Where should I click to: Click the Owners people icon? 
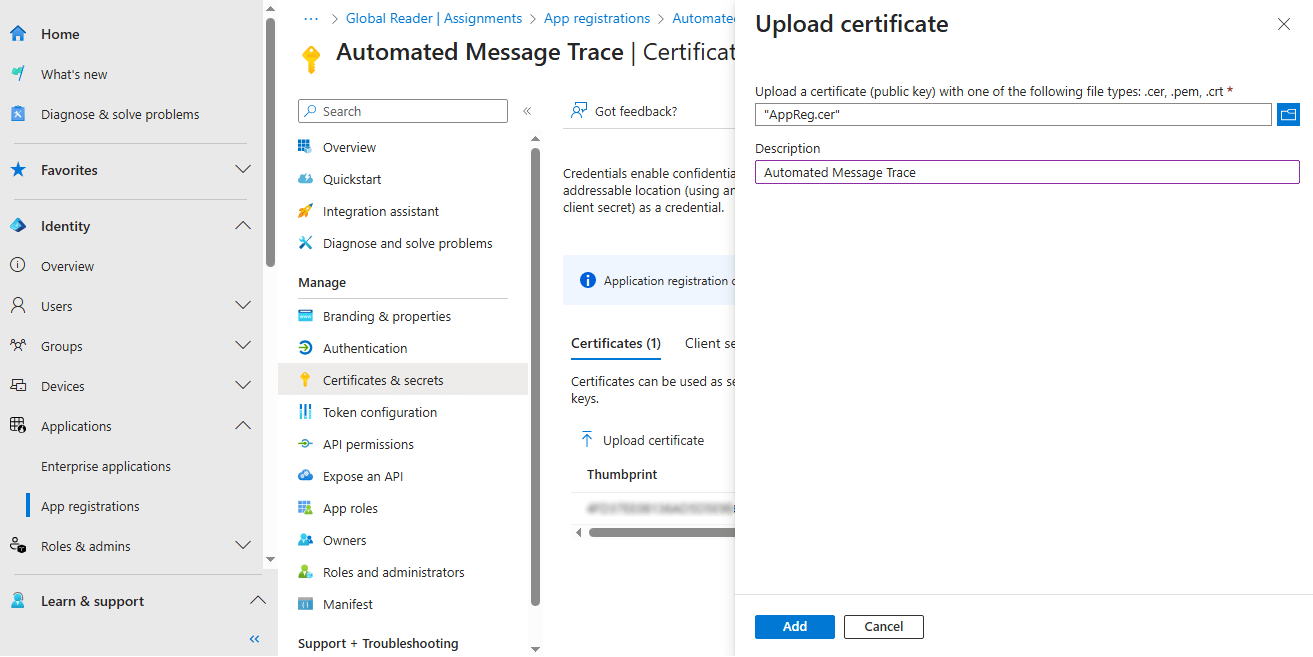(x=306, y=540)
